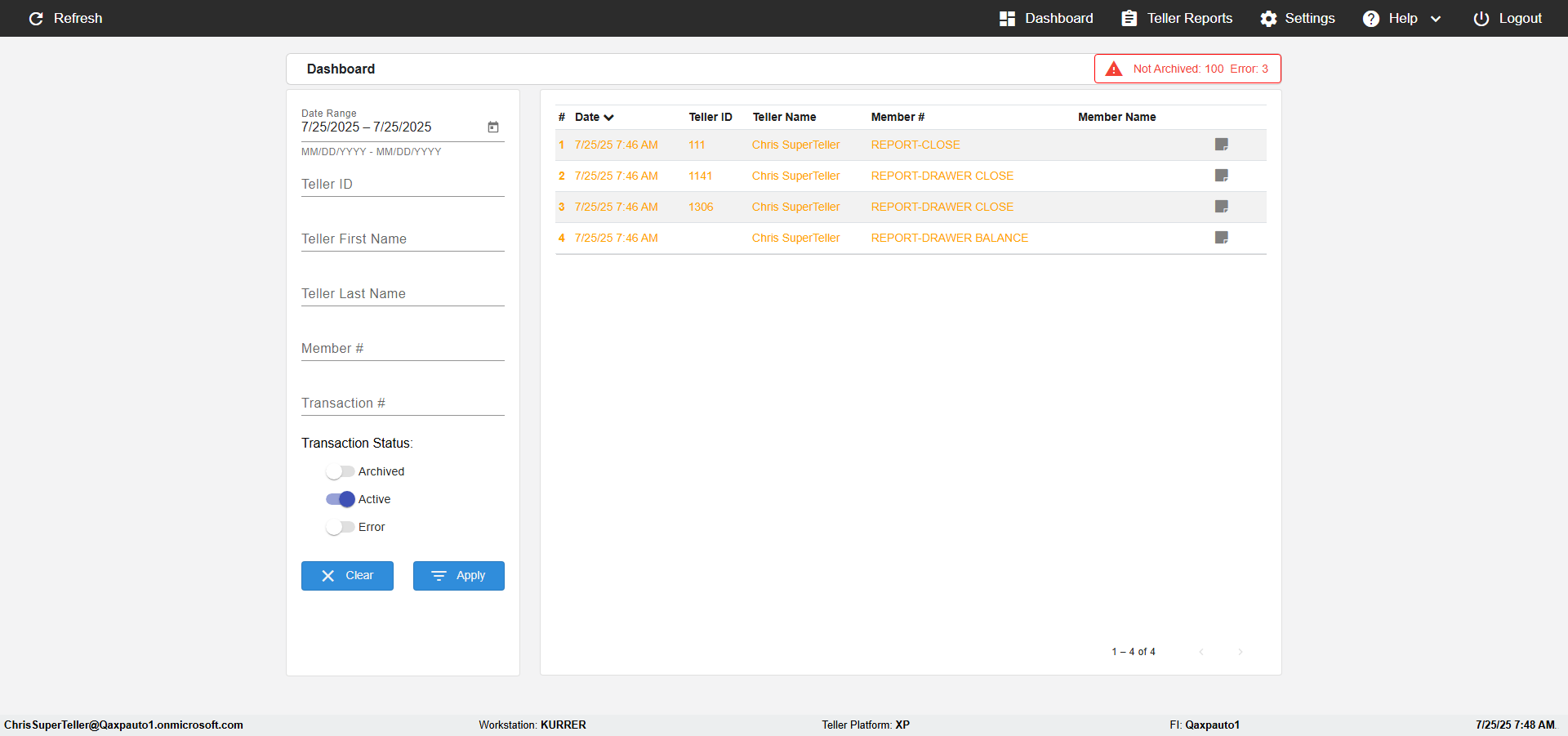Click Workstation KURRER in status bar
Image resolution: width=1568 pixels, height=736 pixels.
coord(532,725)
